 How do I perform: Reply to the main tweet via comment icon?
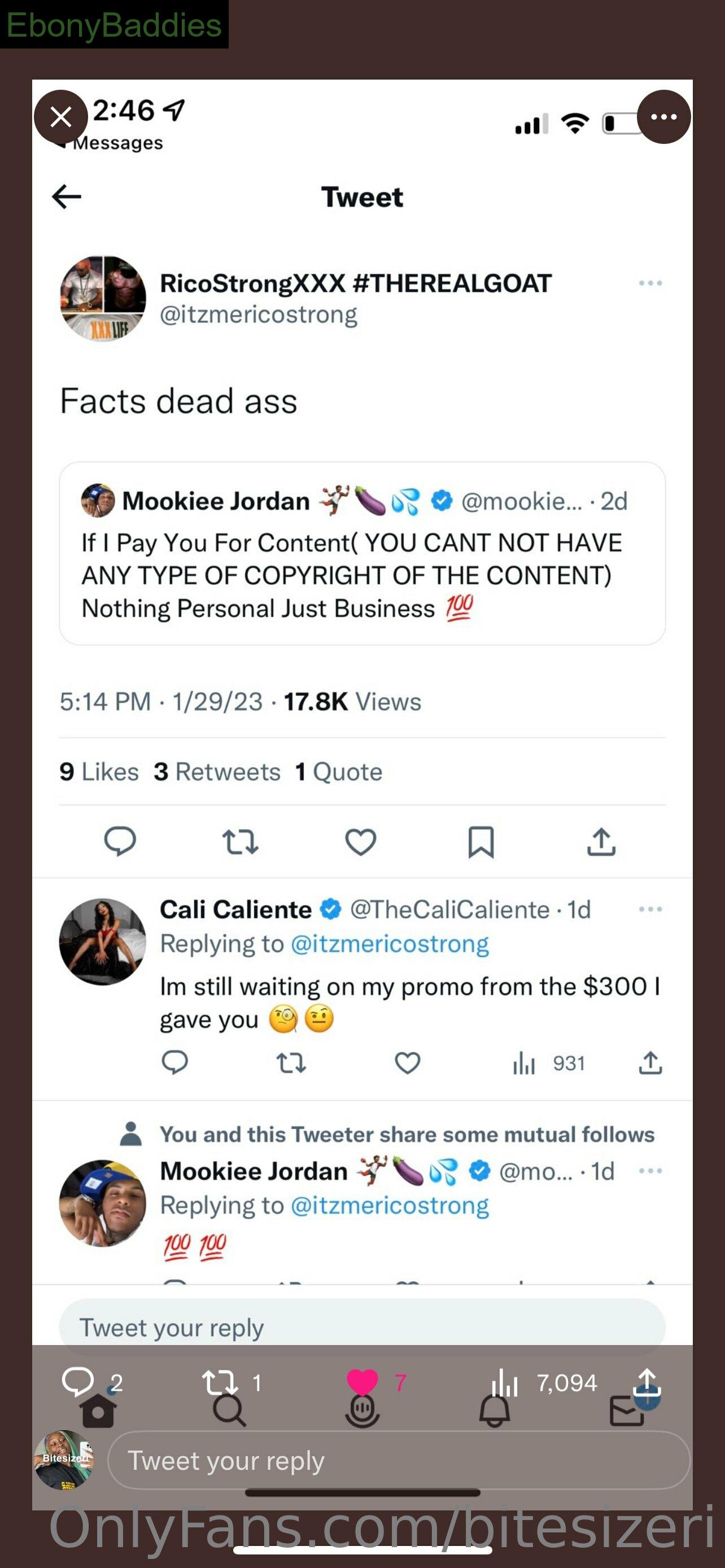click(120, 842)
